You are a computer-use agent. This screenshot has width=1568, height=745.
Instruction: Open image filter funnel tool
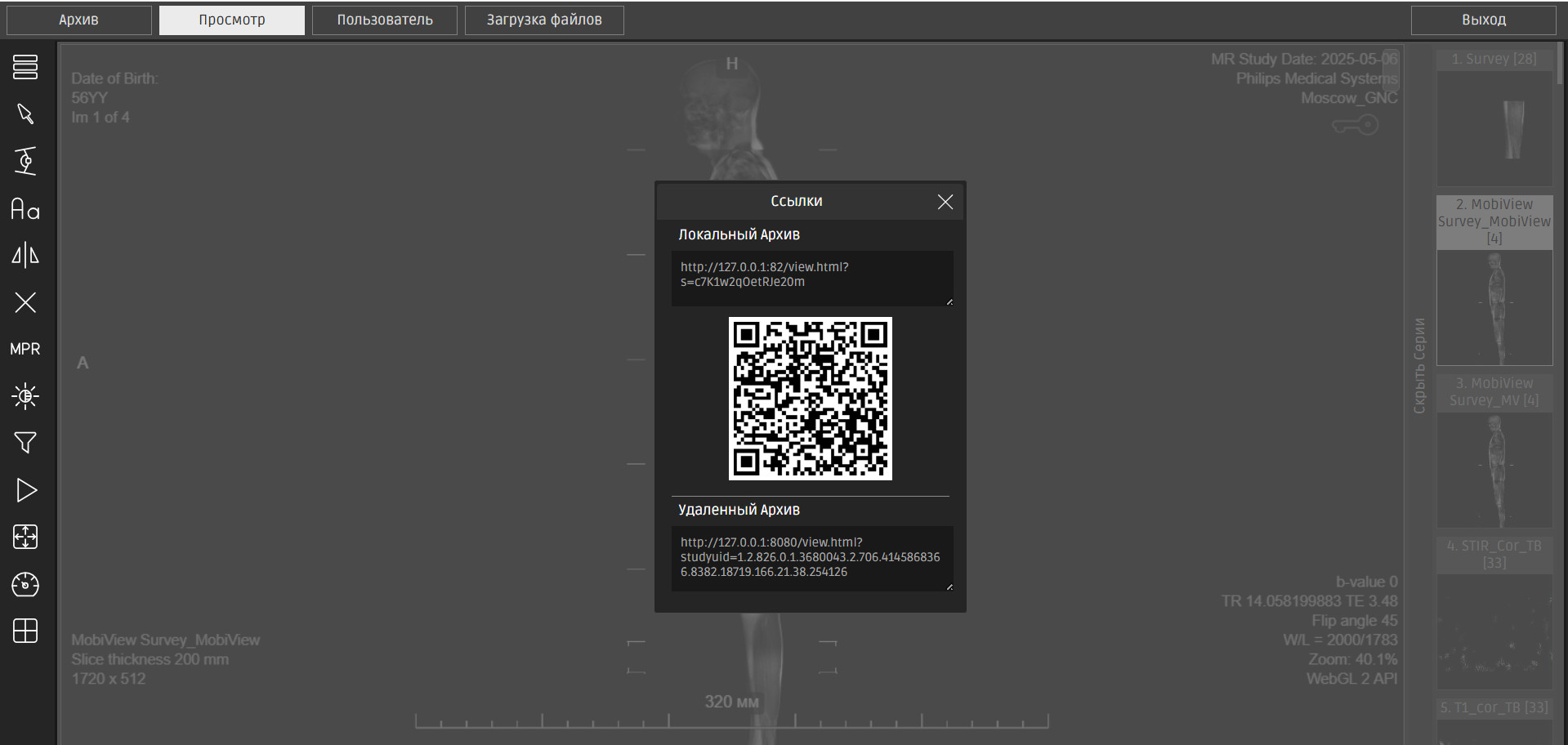pyautogui.click(x=25, y=443)
